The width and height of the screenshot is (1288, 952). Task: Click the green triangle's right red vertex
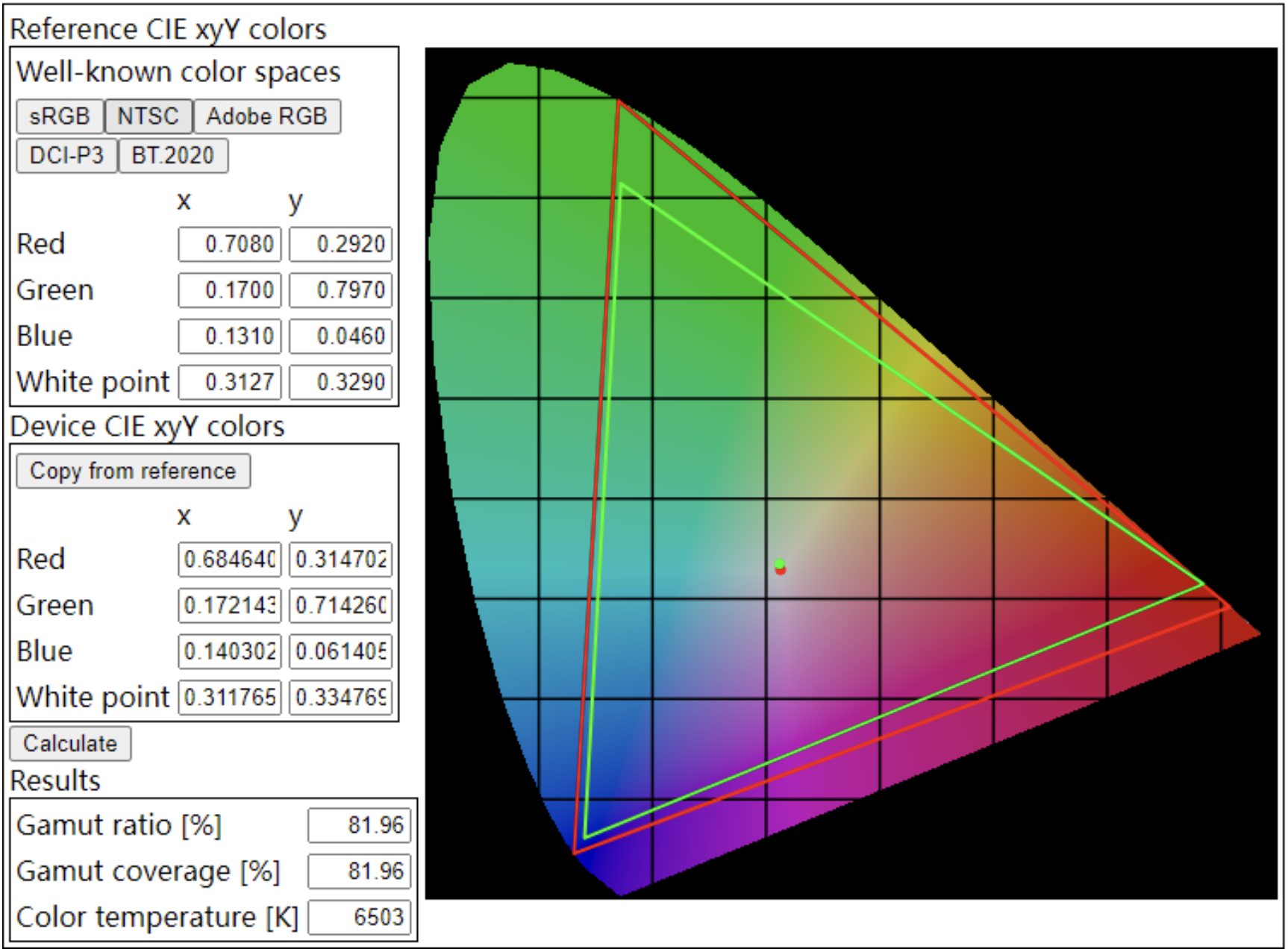point(1202,584)
